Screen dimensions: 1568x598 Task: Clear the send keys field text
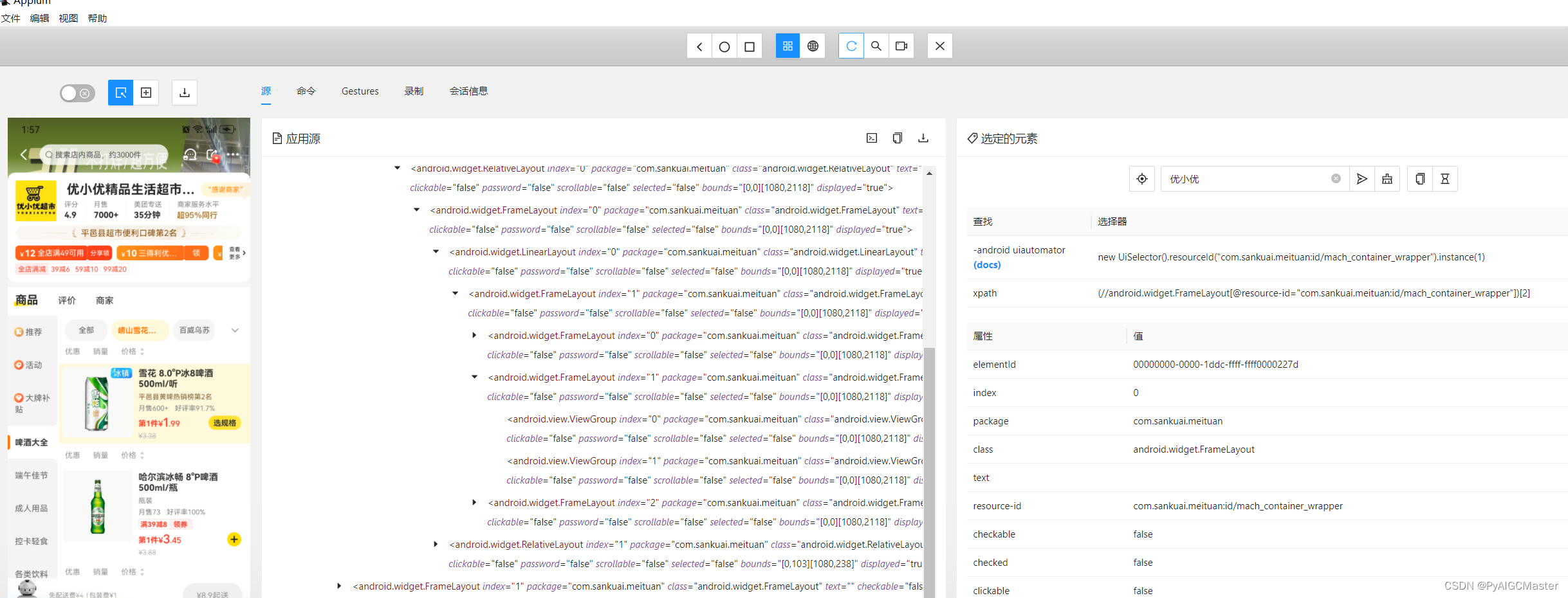[1336, 179]
